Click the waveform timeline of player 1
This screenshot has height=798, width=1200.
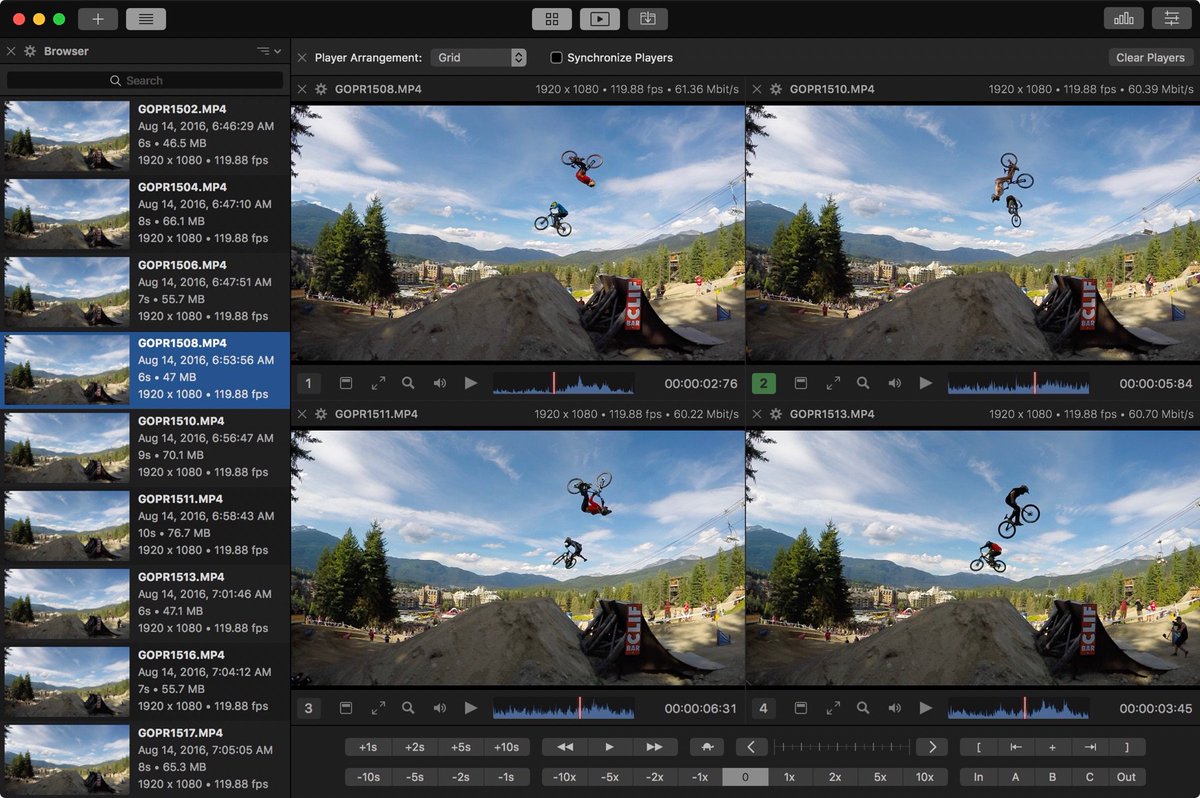click(563, 384)
